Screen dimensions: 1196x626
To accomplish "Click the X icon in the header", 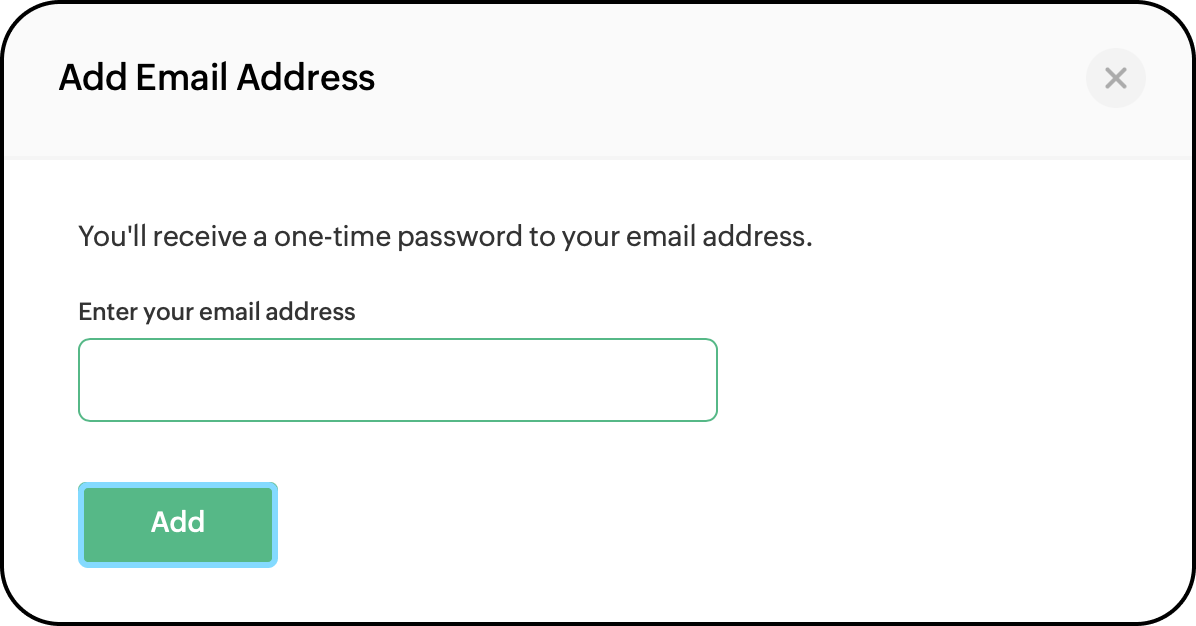I will (1115, 78).
